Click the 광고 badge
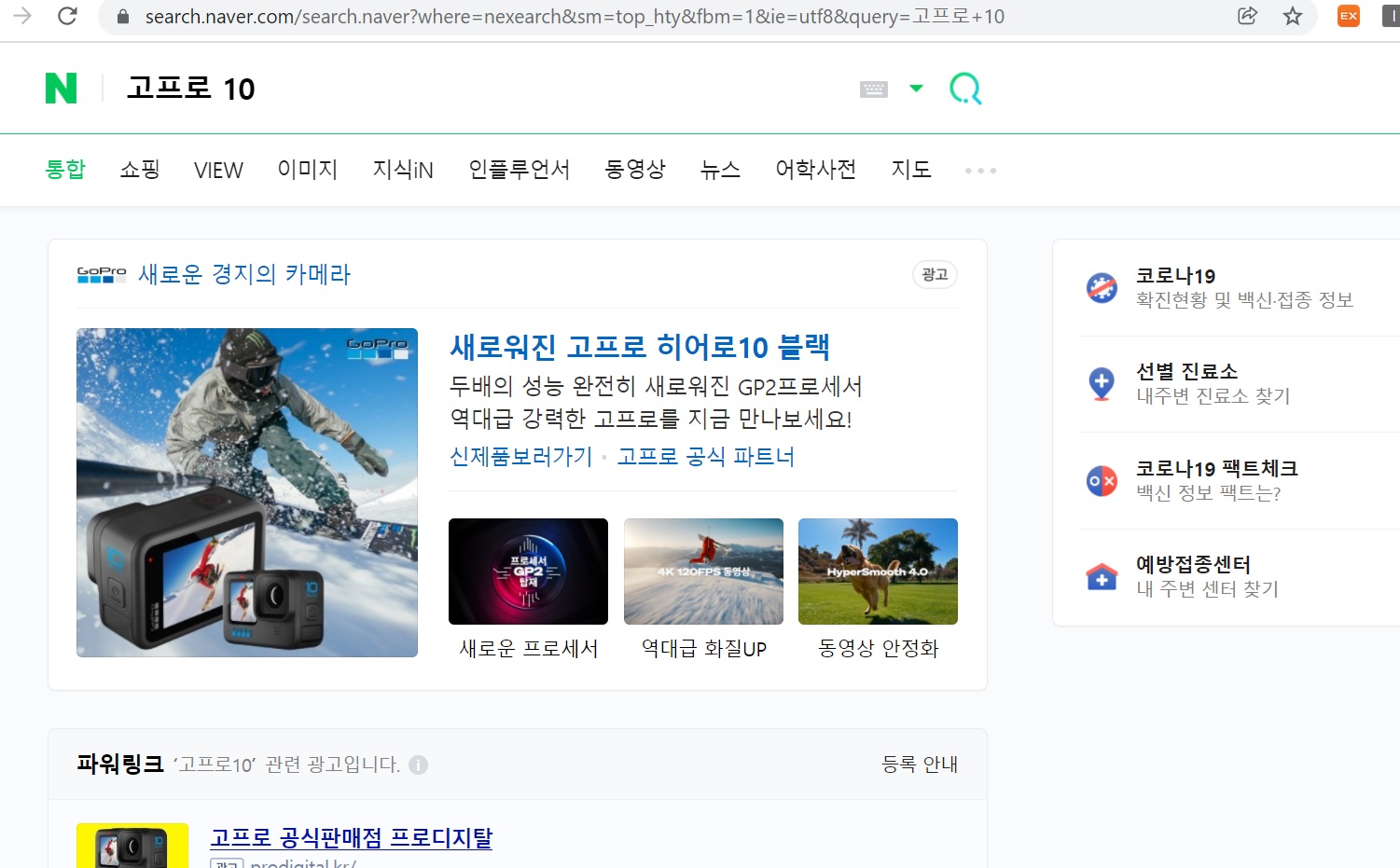1400x868 pixels. pos(935,274)
